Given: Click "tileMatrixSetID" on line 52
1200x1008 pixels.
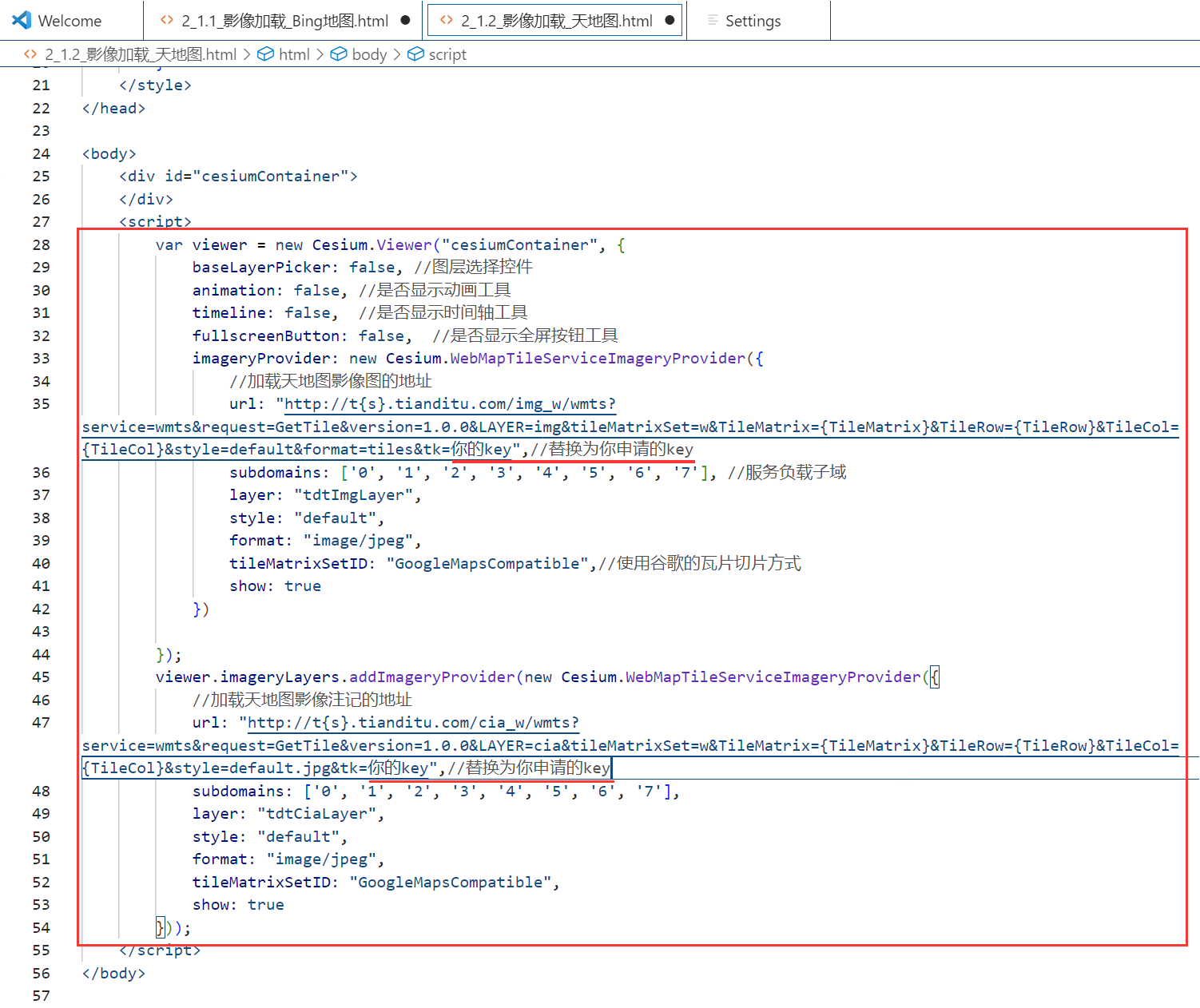Looking at the screenshot, I should point(260,883).
